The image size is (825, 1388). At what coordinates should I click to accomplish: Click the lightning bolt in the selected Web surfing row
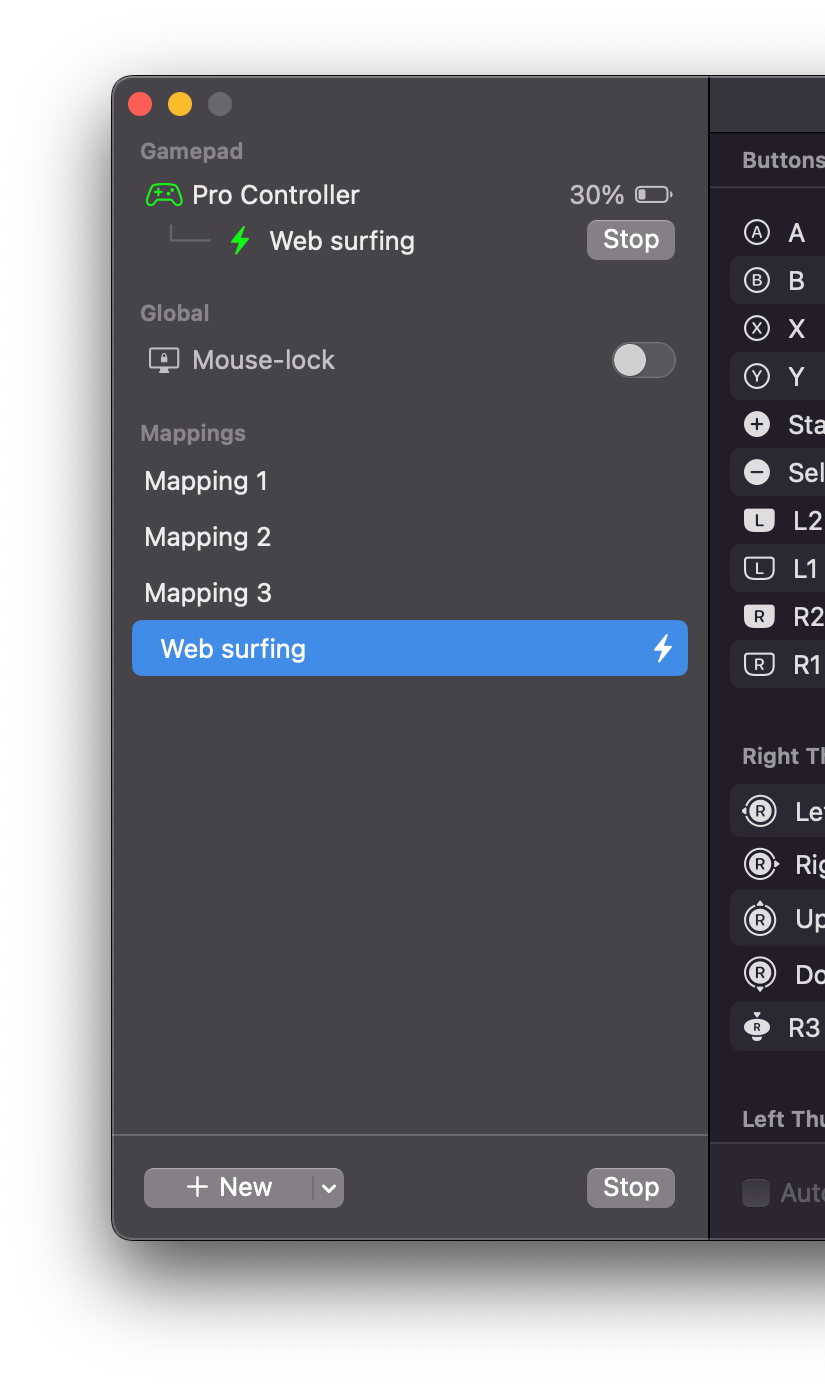pos(662,649)
